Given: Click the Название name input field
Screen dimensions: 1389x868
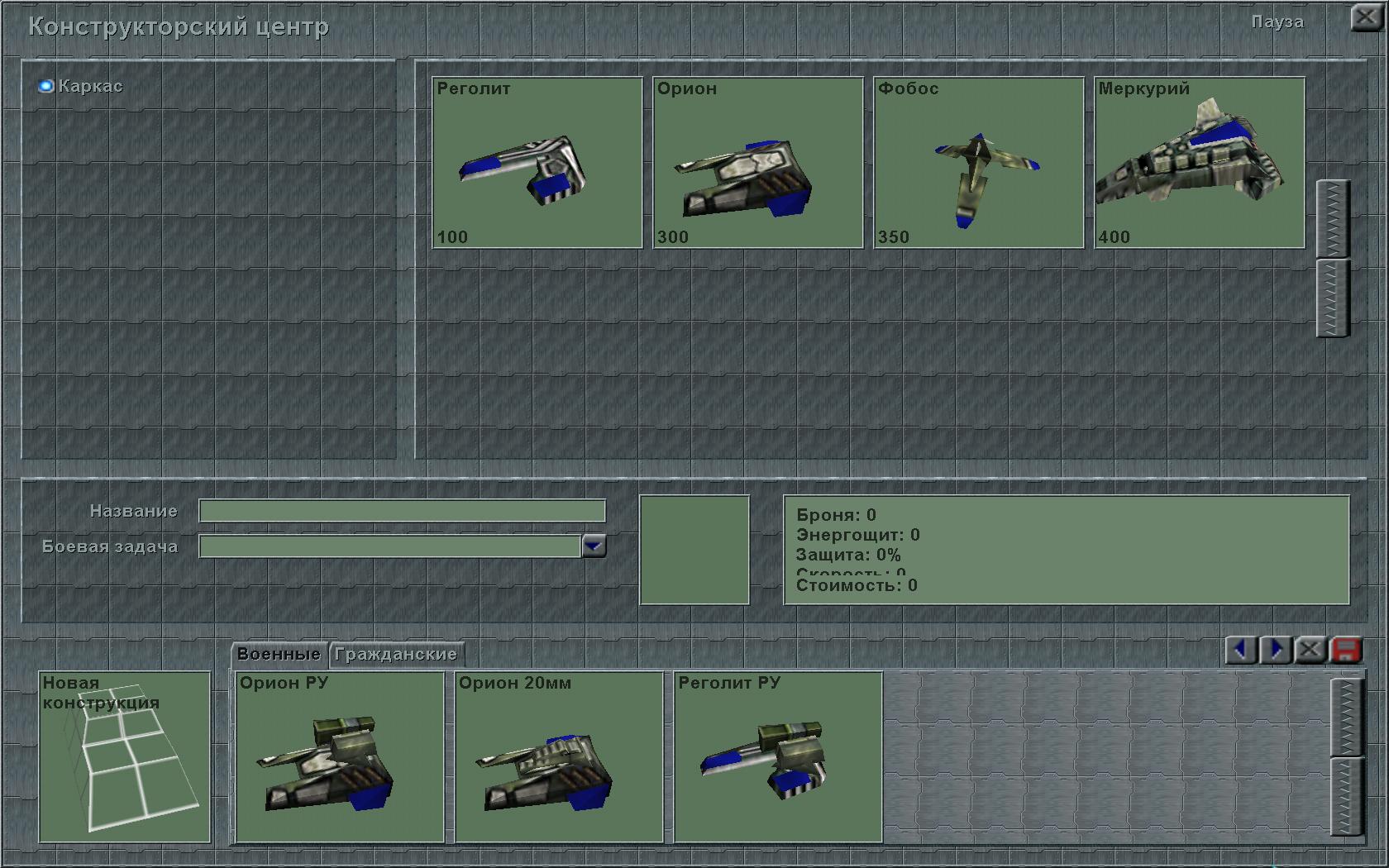Looking at the screenshot, I should (403, 511).
